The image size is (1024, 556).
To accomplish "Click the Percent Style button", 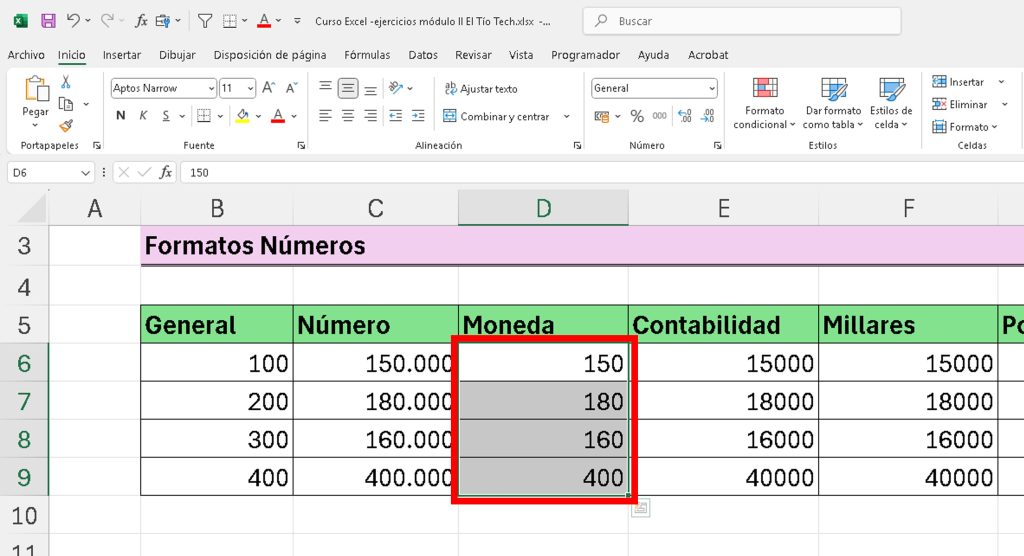I will click(637, 116).
